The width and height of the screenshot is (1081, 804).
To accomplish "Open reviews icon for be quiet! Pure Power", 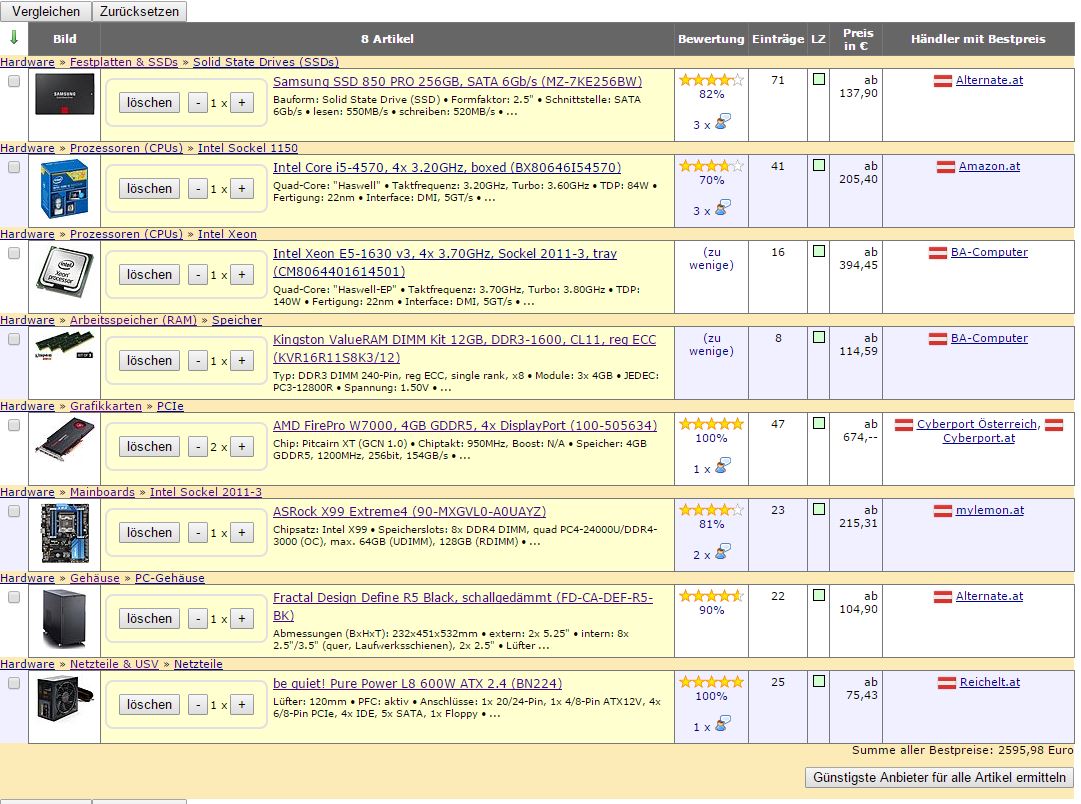I will pyautogui.click(x=723, y=725).
